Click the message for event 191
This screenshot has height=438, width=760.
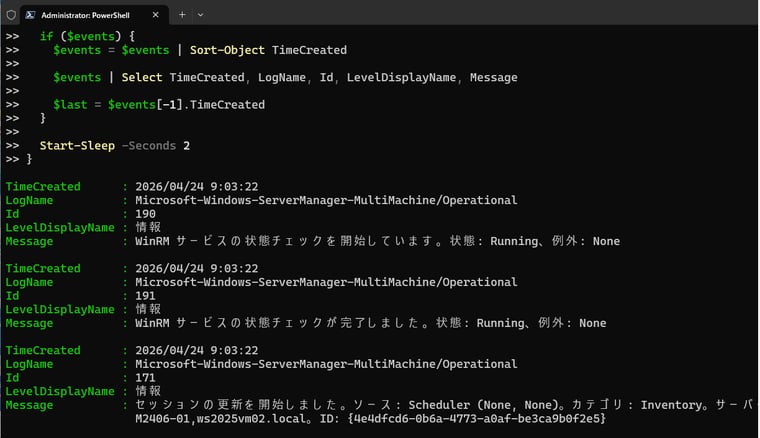click(371, 323)
